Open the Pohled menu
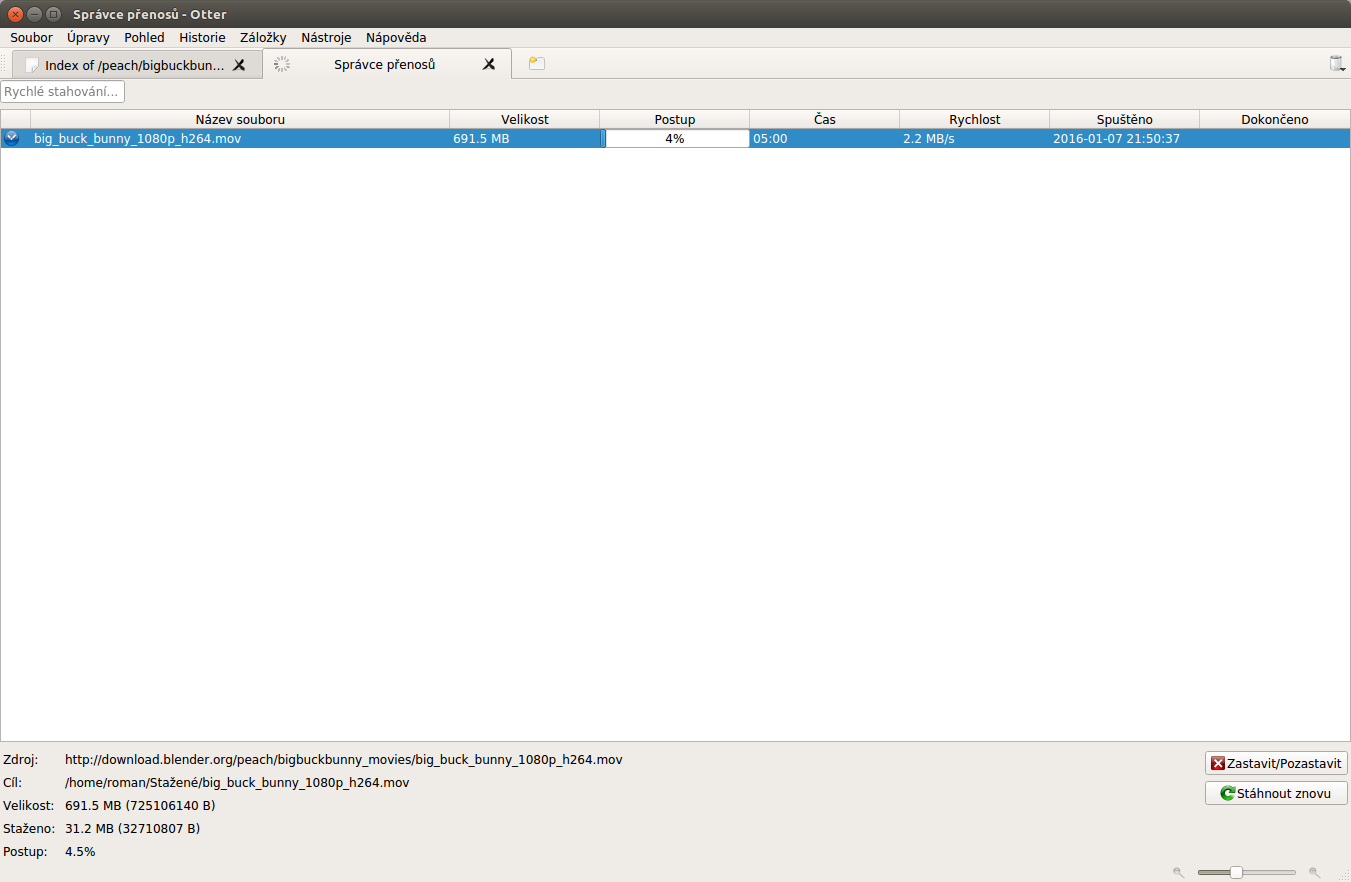The width and height of the screenshot is (1351, 882). (145, 38)
